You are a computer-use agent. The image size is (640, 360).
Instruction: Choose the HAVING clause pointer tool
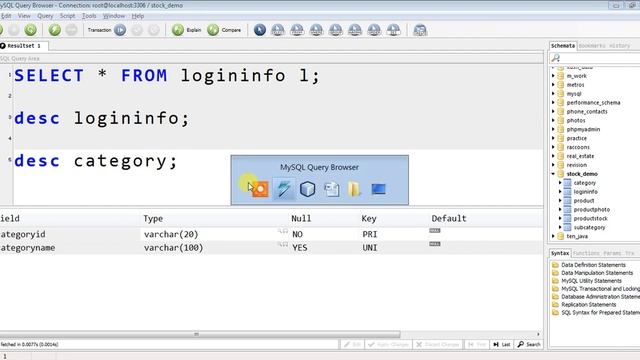(x=355, y=30)
